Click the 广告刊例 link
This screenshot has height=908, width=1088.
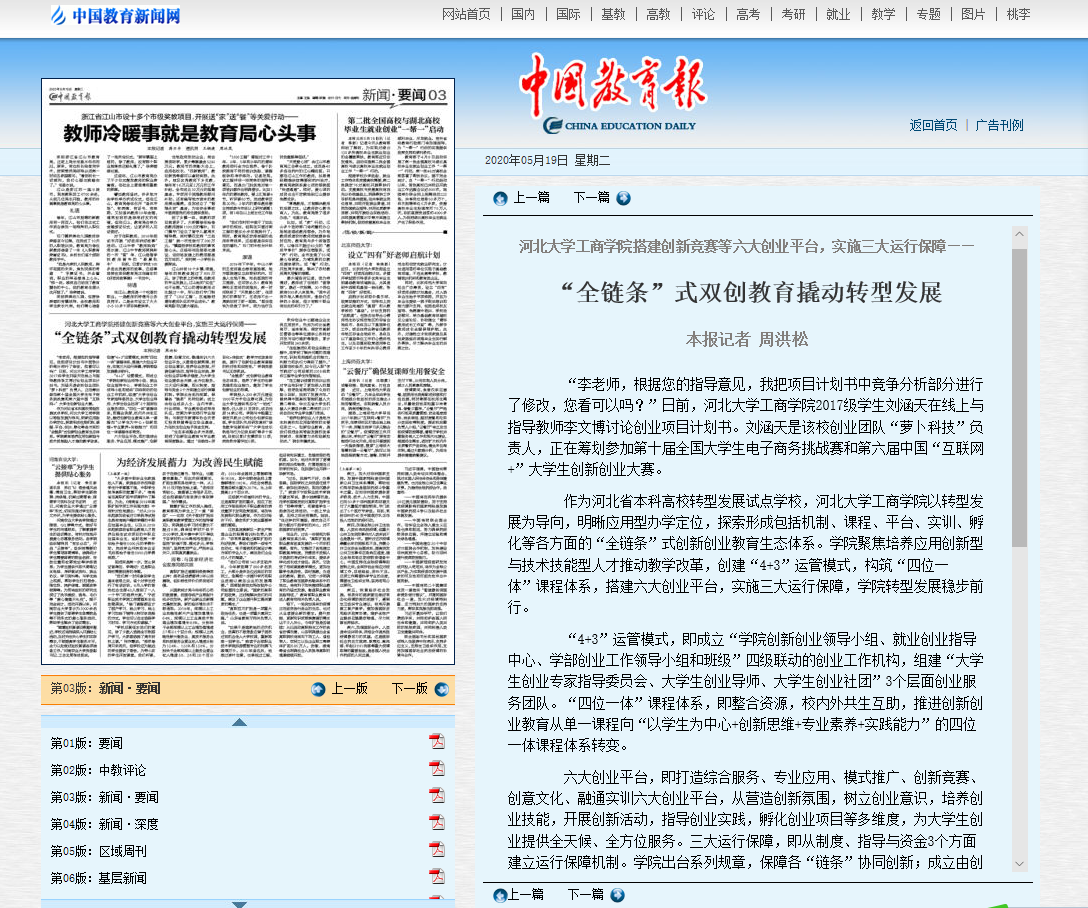(999, 126)
